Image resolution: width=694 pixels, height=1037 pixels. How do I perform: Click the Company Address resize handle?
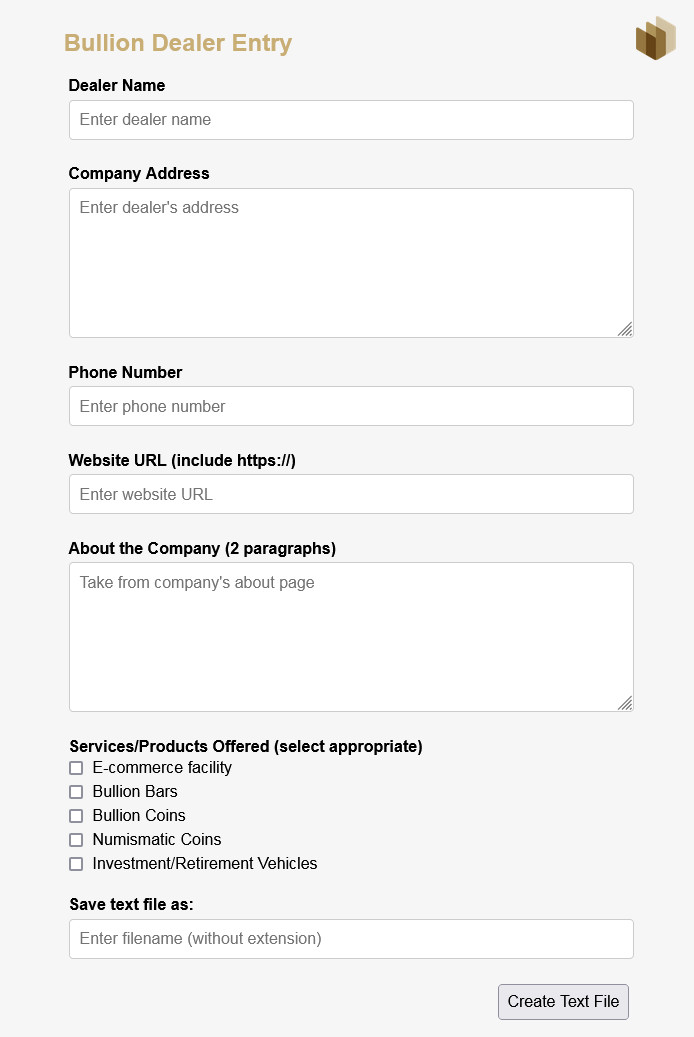pyautogui.click(x=625, y=329)
